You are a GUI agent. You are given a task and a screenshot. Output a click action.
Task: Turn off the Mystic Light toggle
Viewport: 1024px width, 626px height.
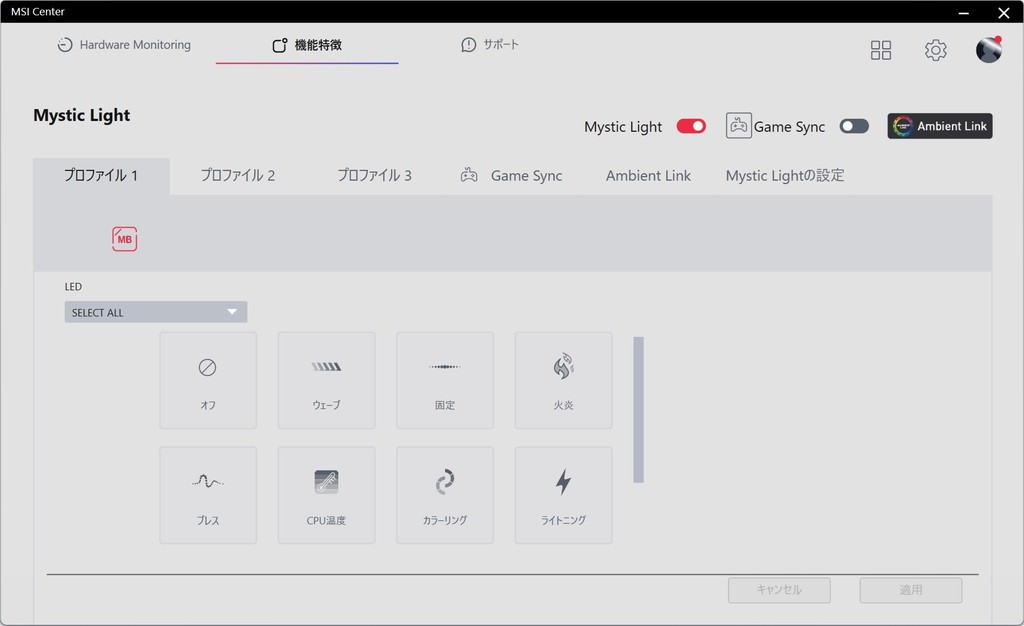click(x=691, y=126)
